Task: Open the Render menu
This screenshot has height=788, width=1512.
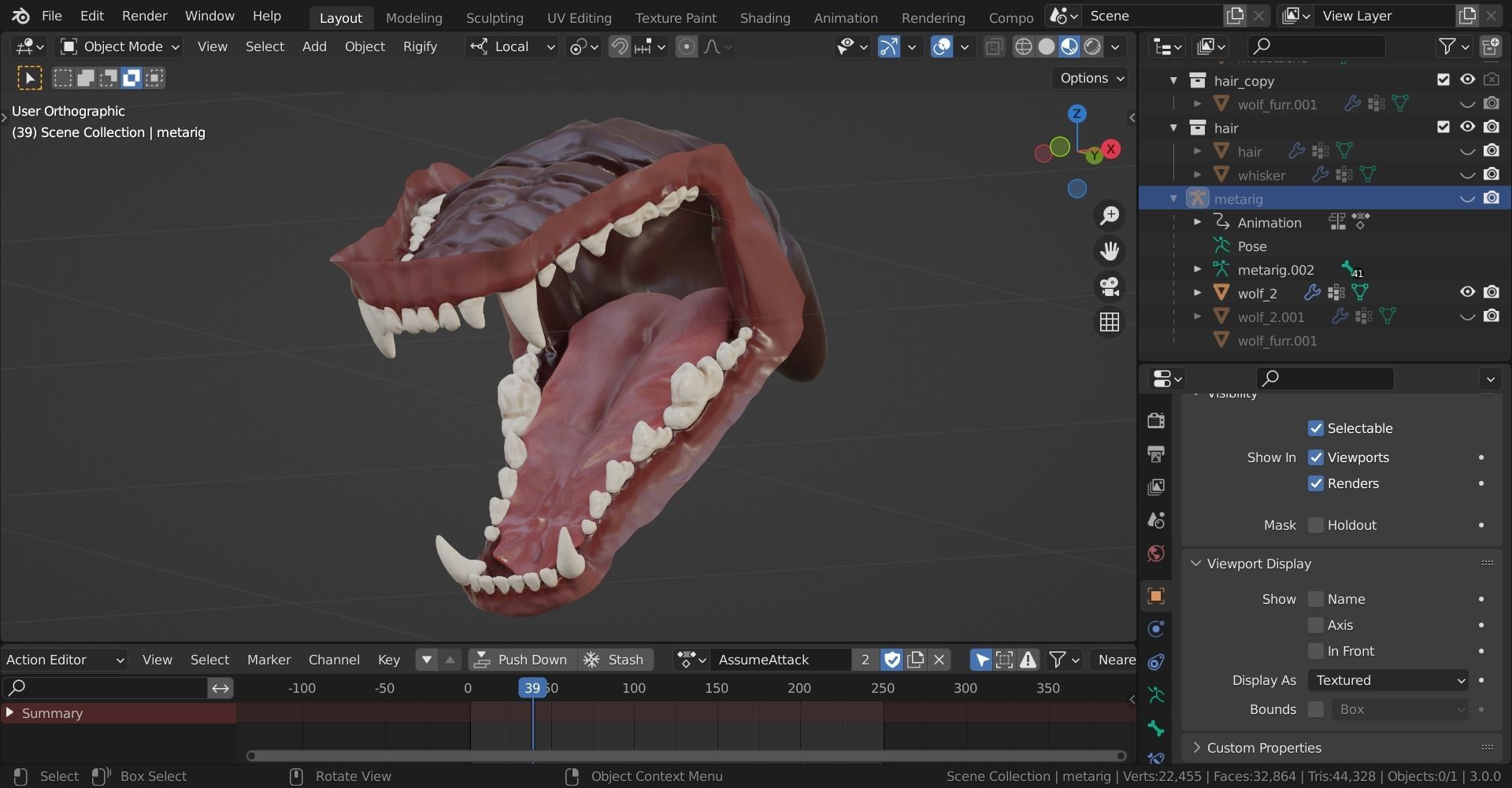Action: pyautogui.click(x=144, y=16)
